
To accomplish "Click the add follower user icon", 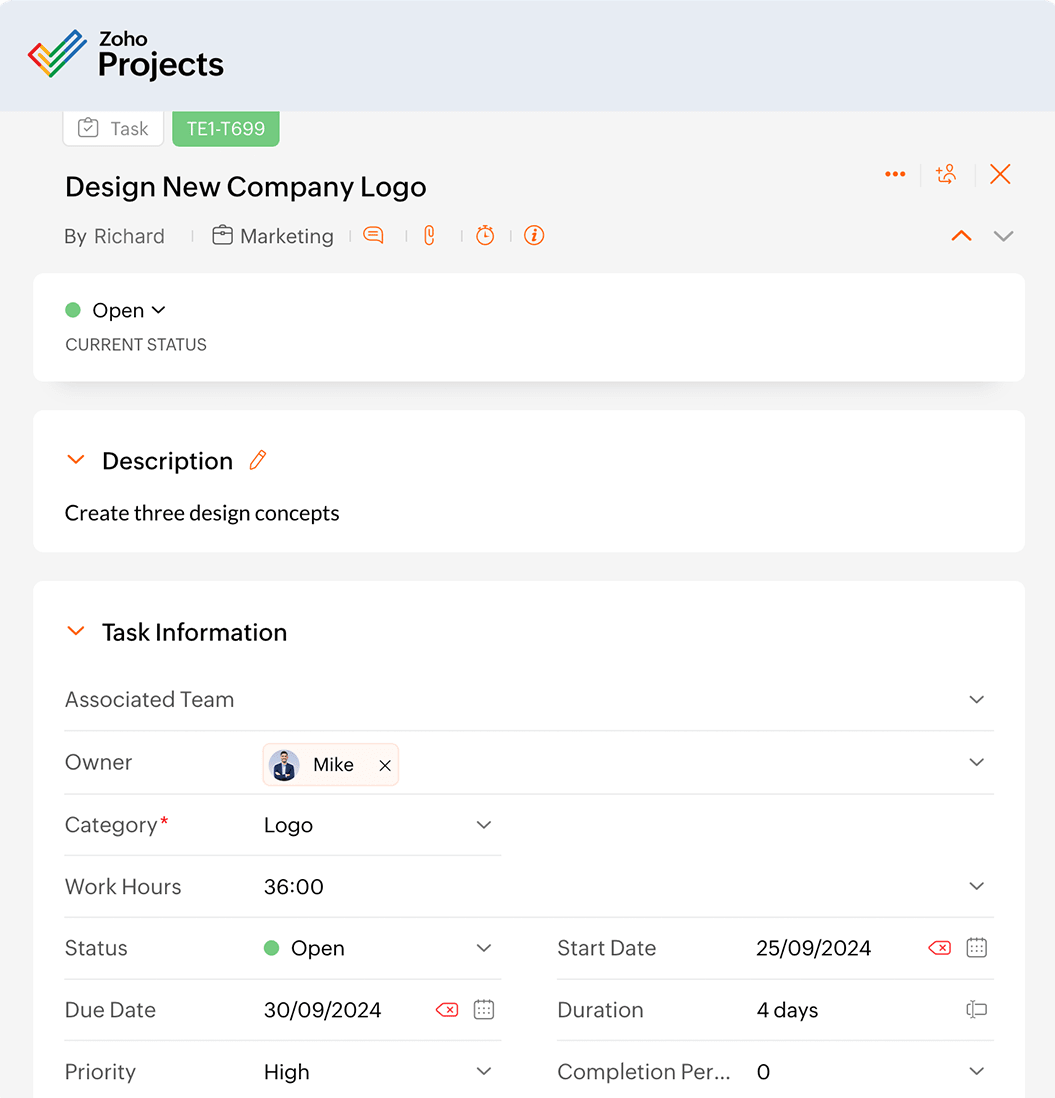I will tap(946, 175).
